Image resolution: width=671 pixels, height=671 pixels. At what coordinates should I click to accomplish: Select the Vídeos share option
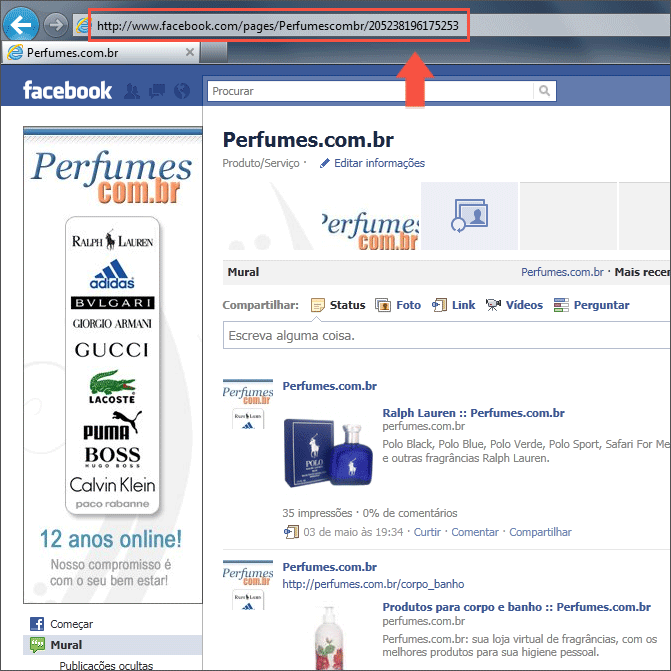coord(524,305)
